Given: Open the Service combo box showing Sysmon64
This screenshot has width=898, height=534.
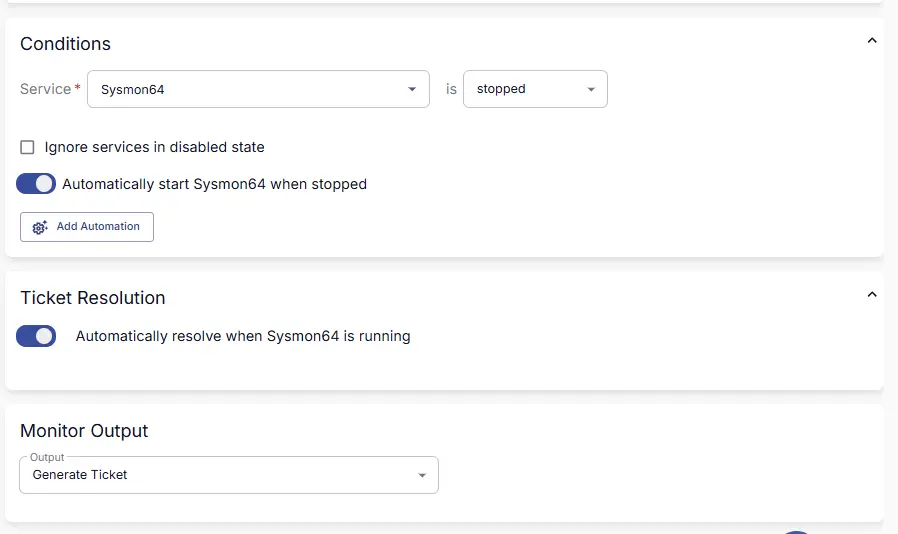Looking at the screenshot, I should (x=250, y=89).
